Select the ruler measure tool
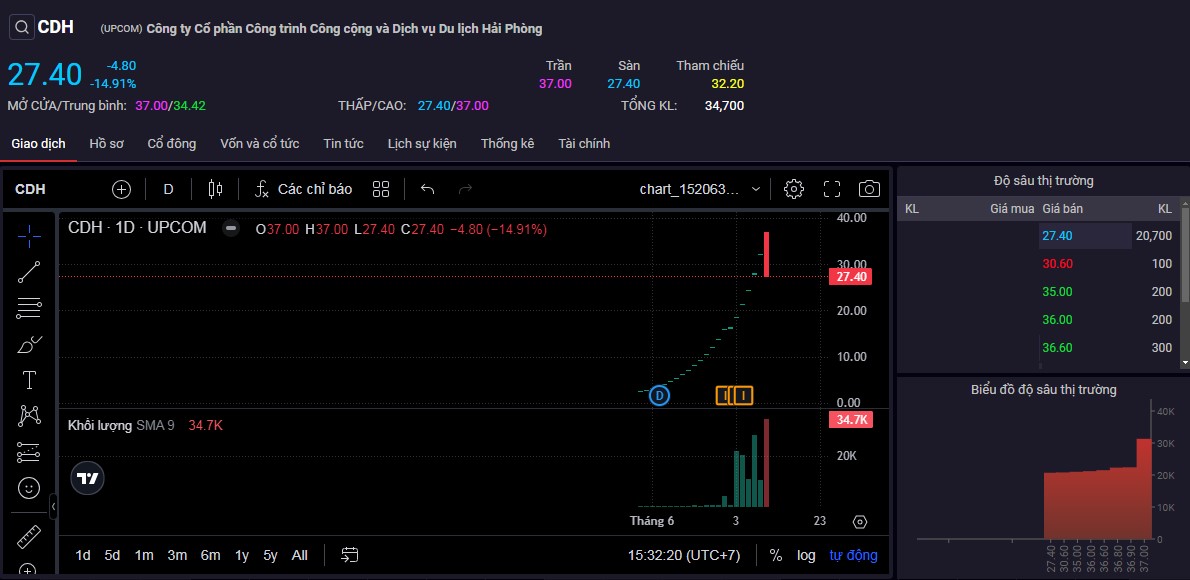 click(x=29, y=536)
